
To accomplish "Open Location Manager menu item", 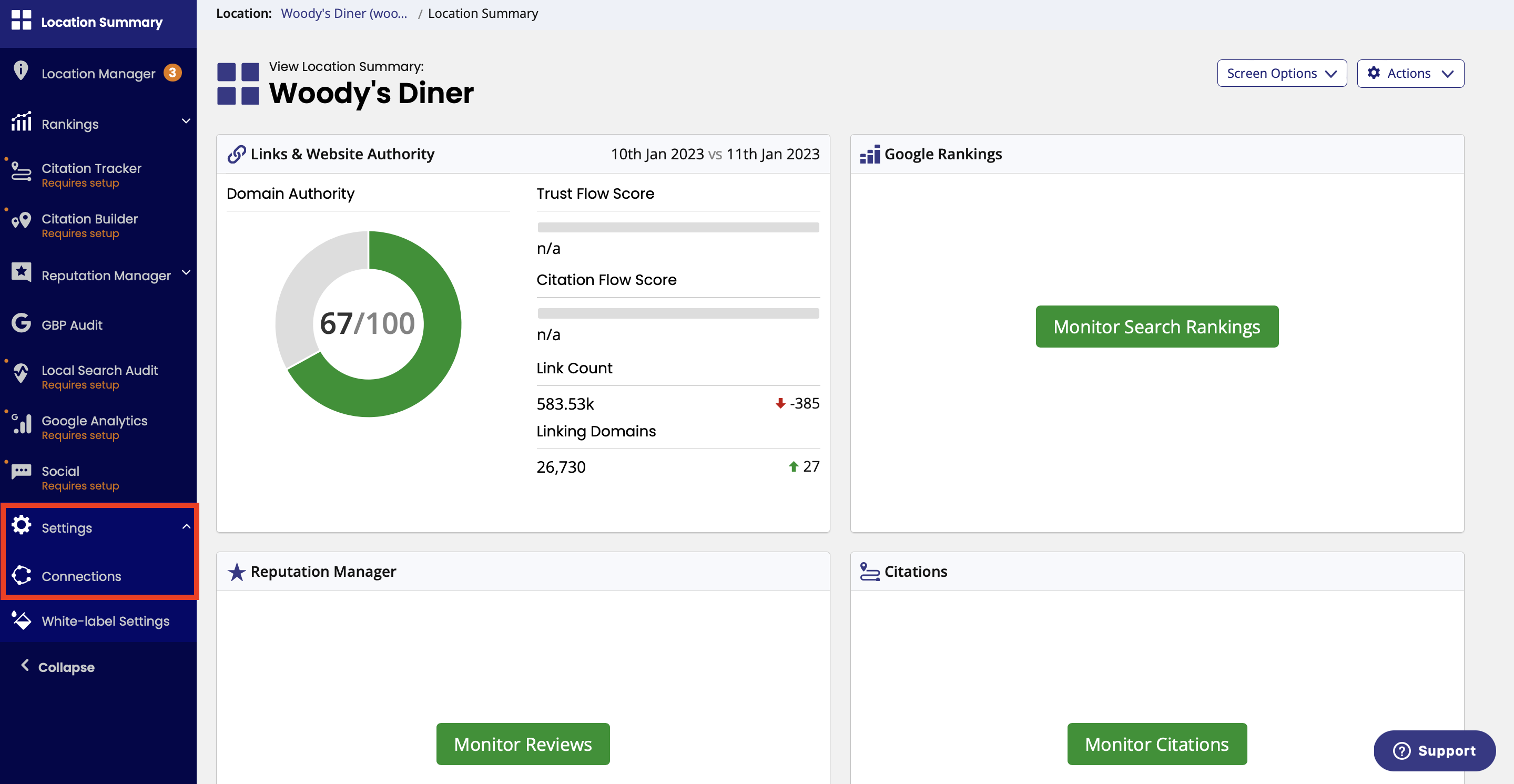I will [98, 73].
